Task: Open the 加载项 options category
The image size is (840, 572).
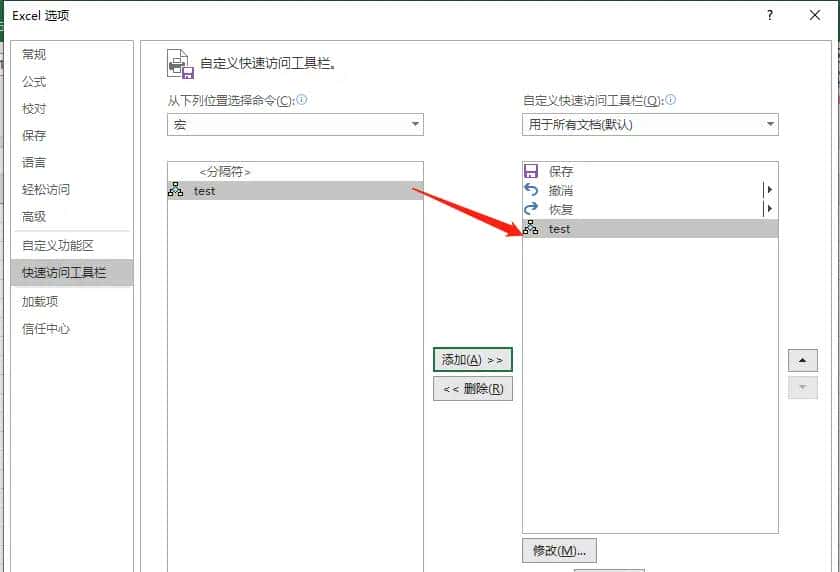Action: [72, 302]
